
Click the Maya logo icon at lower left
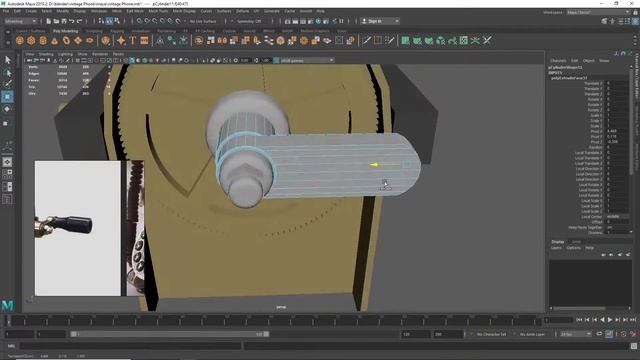pos(7,305)
